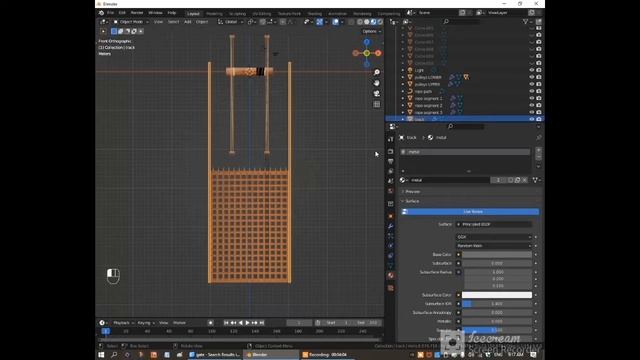Click the select box tool icon
The width and height of the screenshot is (640, 360).
coord(114,31)
